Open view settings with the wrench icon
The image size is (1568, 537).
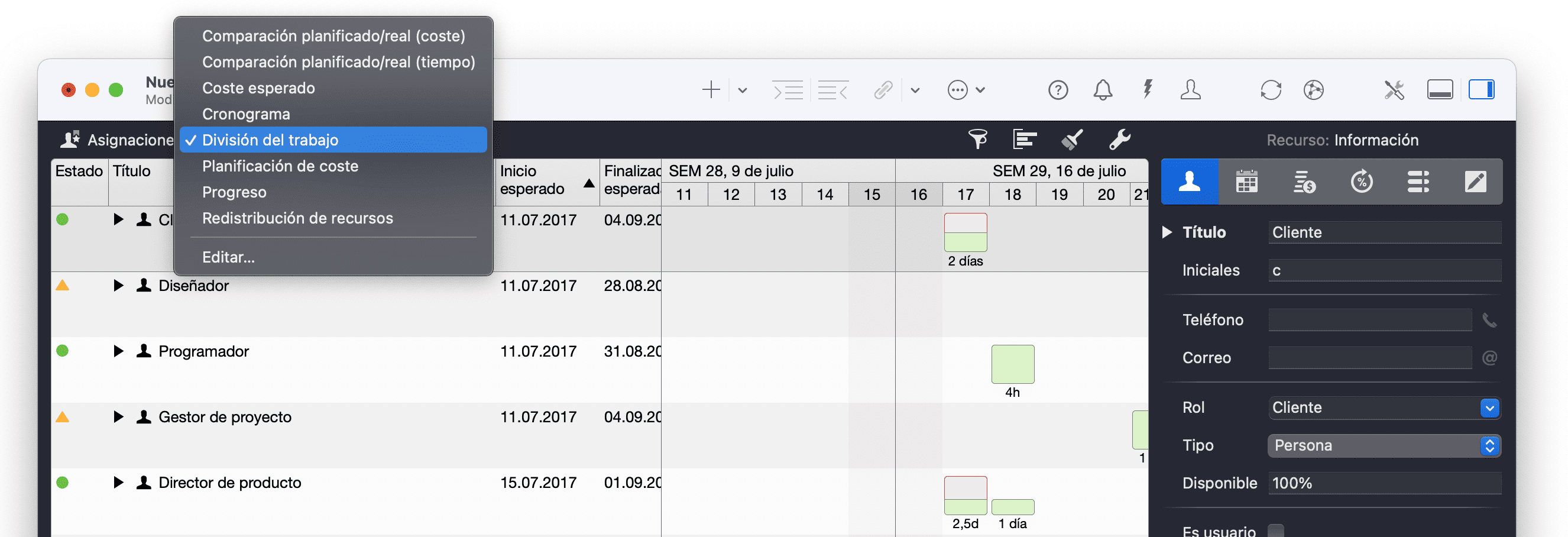click(x=1119, y=139)
